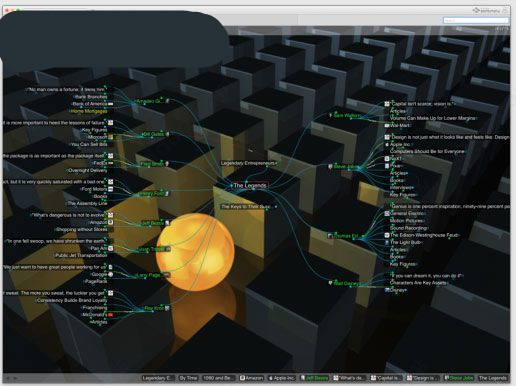Open the Legendary E... tab in the bottom bar
Viewport: 516px width, 386px height.
(158, 378)
